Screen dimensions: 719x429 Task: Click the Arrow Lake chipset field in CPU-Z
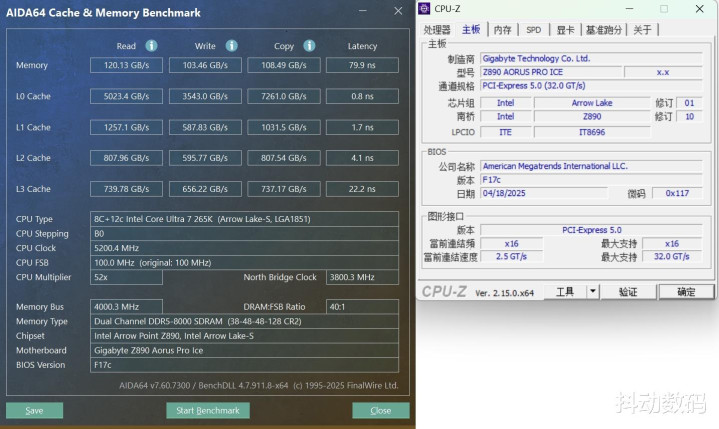click(x=592, y=103)
